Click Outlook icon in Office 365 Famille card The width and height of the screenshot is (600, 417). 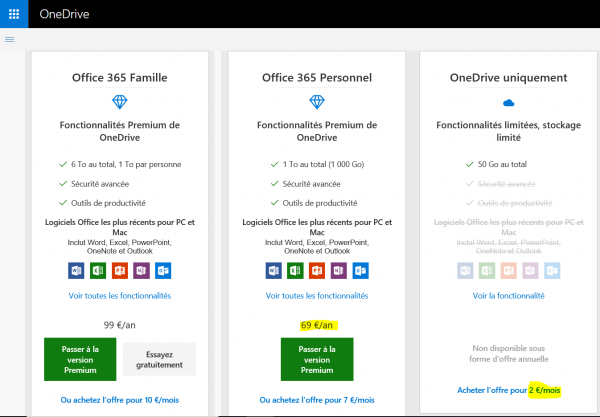(x=163, y=270)
